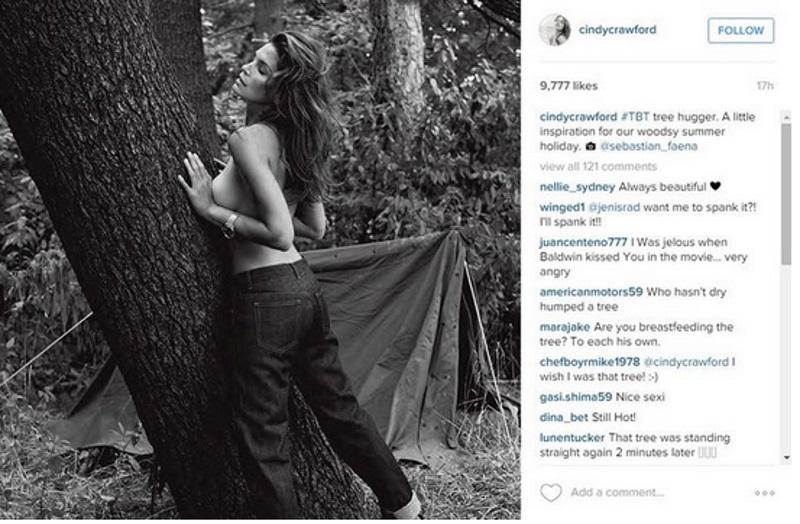Open the three-dot more options menu

765,493
